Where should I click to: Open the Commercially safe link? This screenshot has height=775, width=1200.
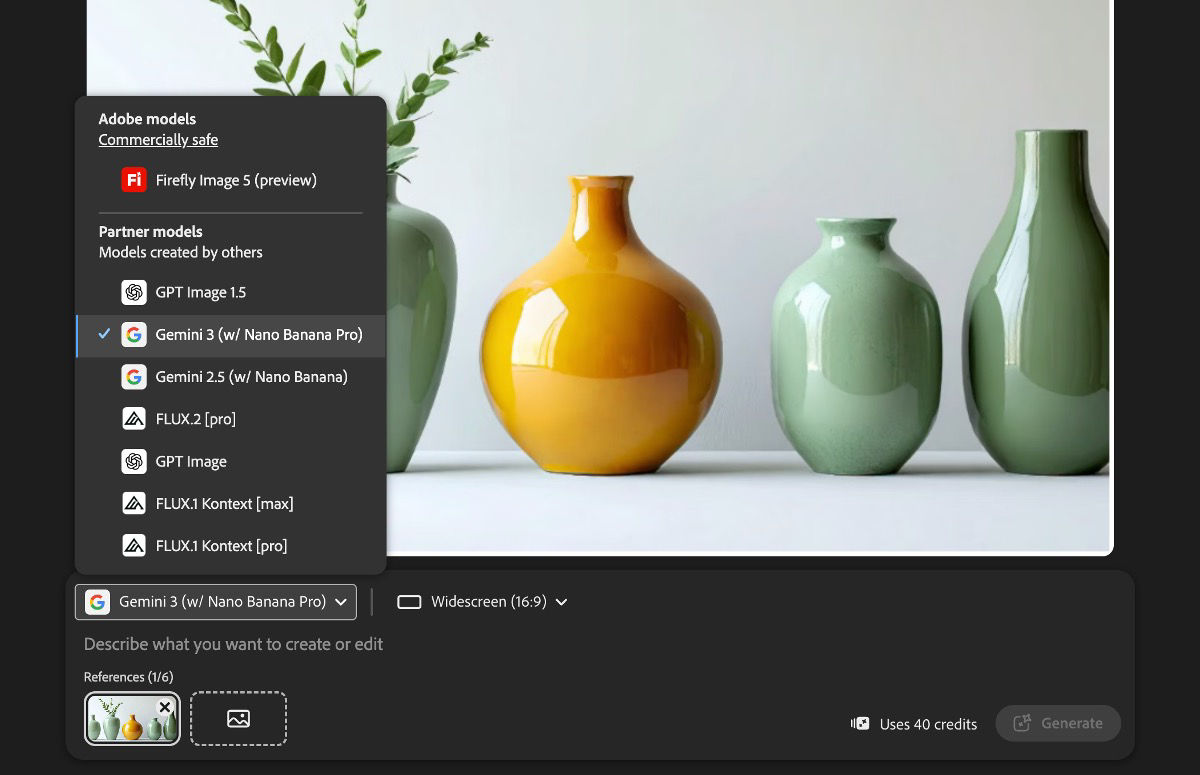[x=157, y=140]
